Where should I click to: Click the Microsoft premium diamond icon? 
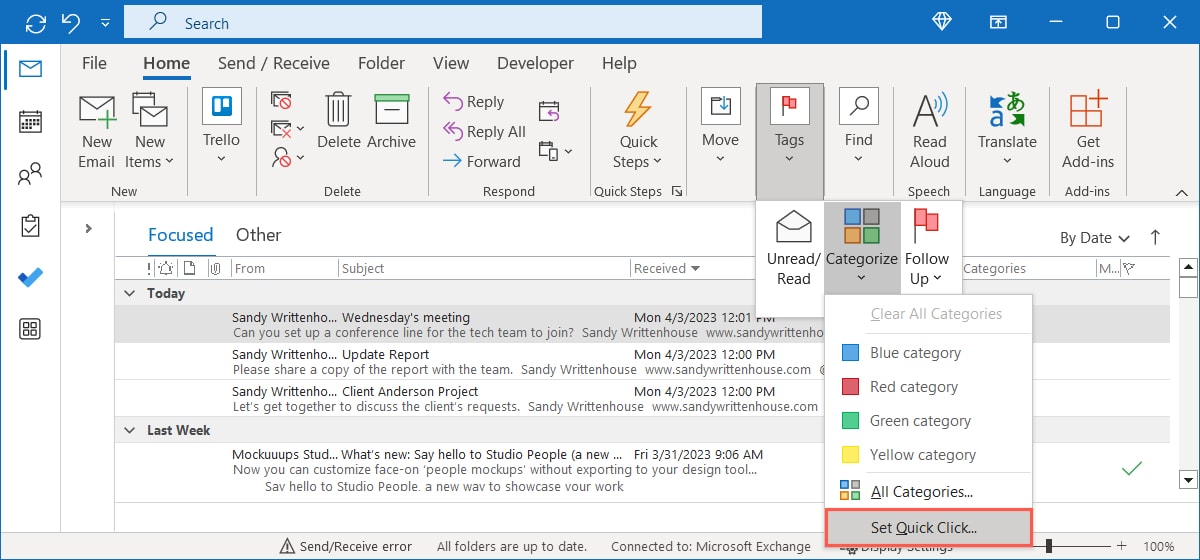[942, 22]
